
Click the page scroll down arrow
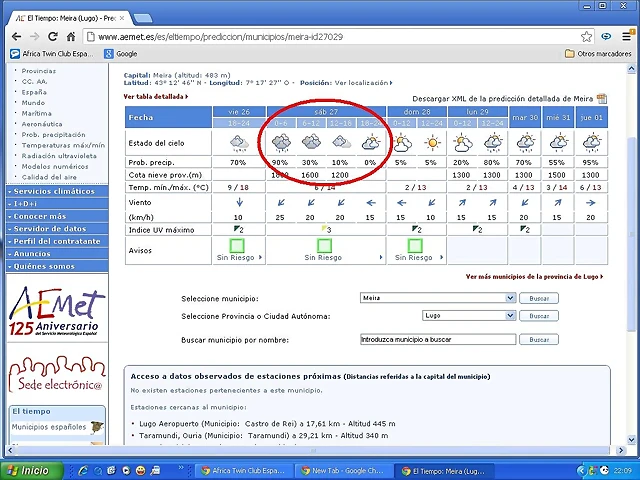tap(631, 440)
